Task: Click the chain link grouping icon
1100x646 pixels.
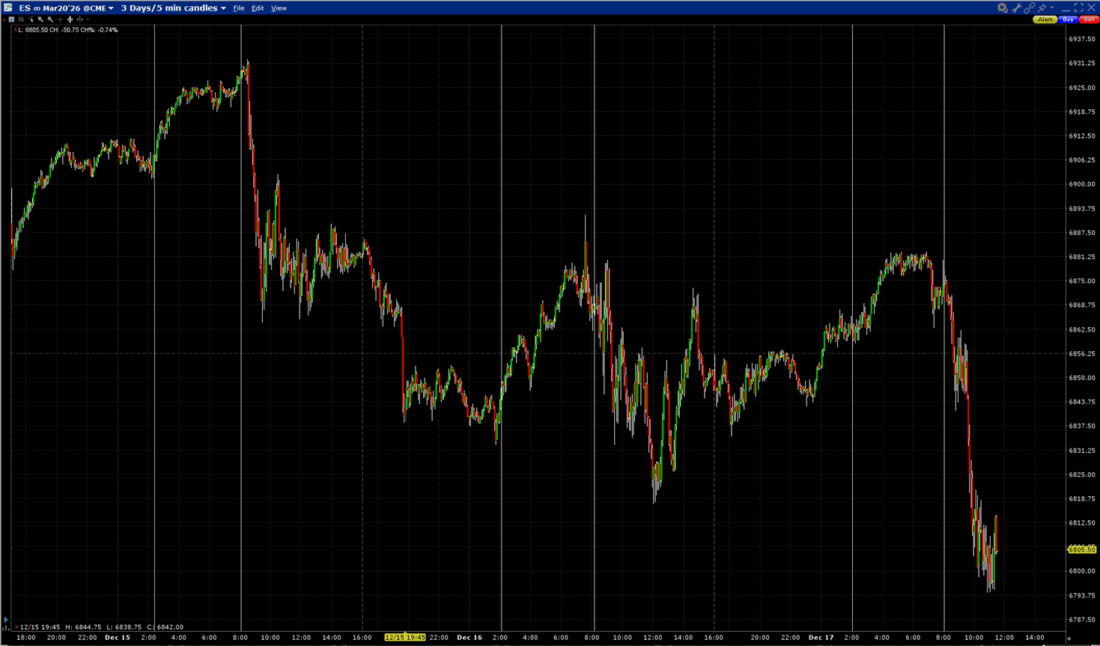Action: coord(1029,7)
